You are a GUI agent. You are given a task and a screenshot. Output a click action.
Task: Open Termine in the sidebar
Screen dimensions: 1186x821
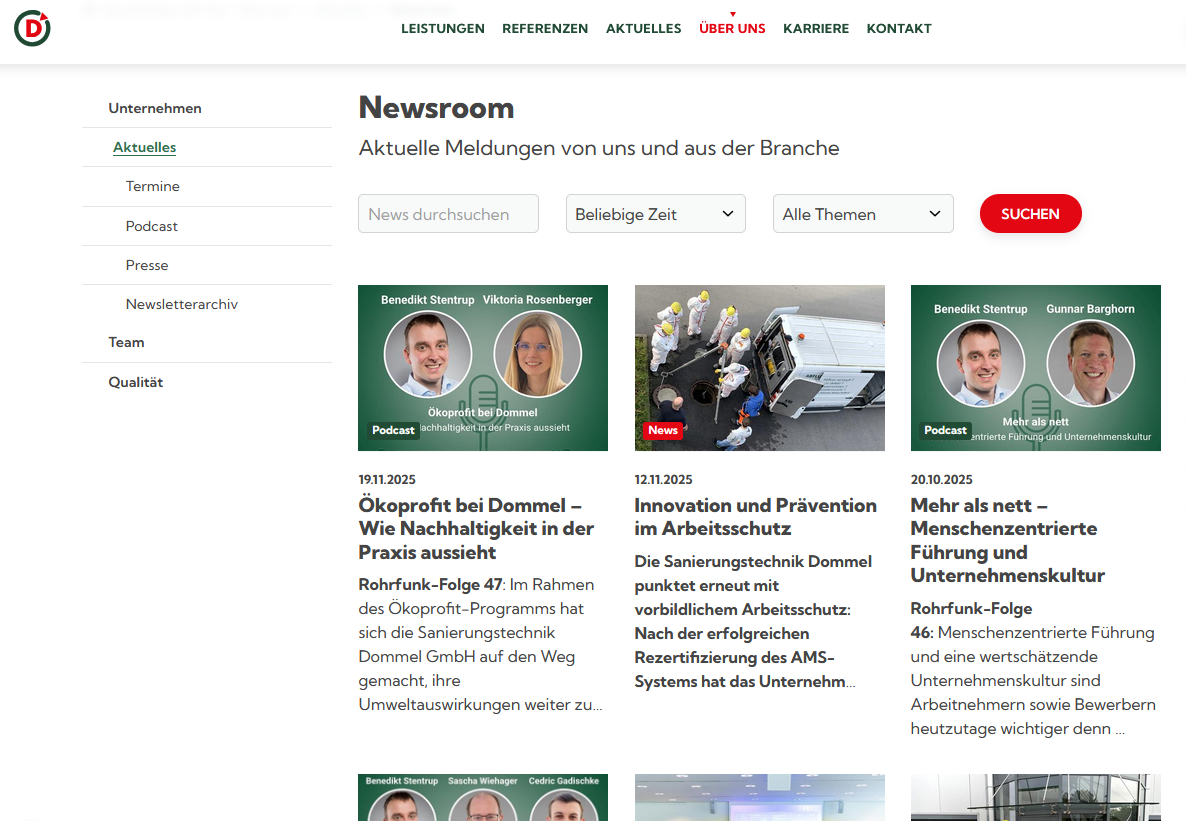(153, 187)
